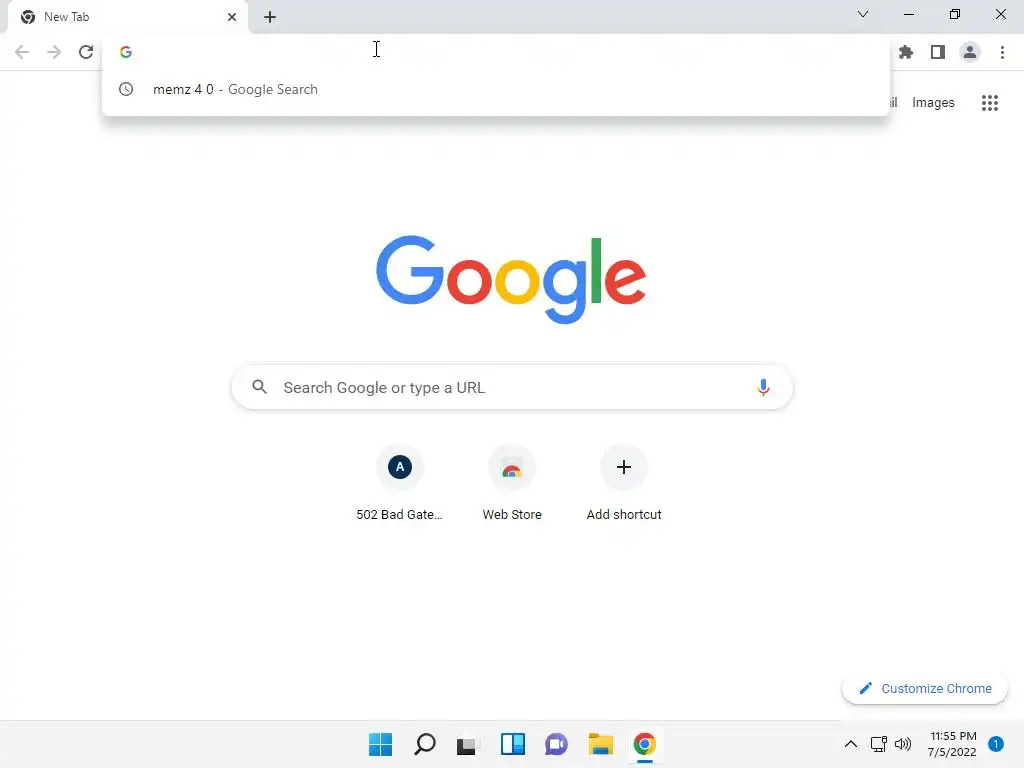Image resolution: width=1024 pixels, height=768 pixels.
Task: Select the New Tab tab
Action: 128,18
